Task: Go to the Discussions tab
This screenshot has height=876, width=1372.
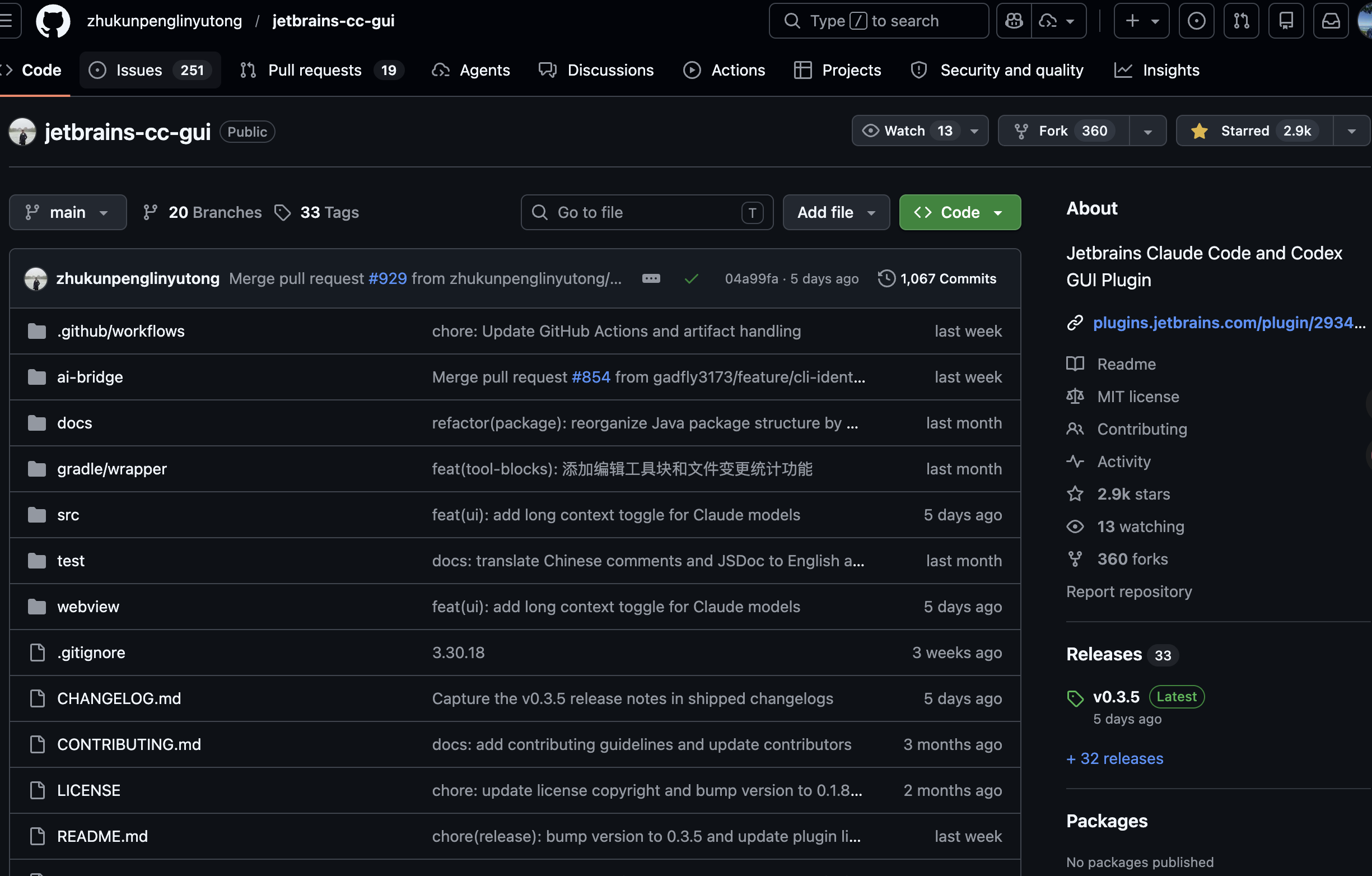Action: pos(596,70)
